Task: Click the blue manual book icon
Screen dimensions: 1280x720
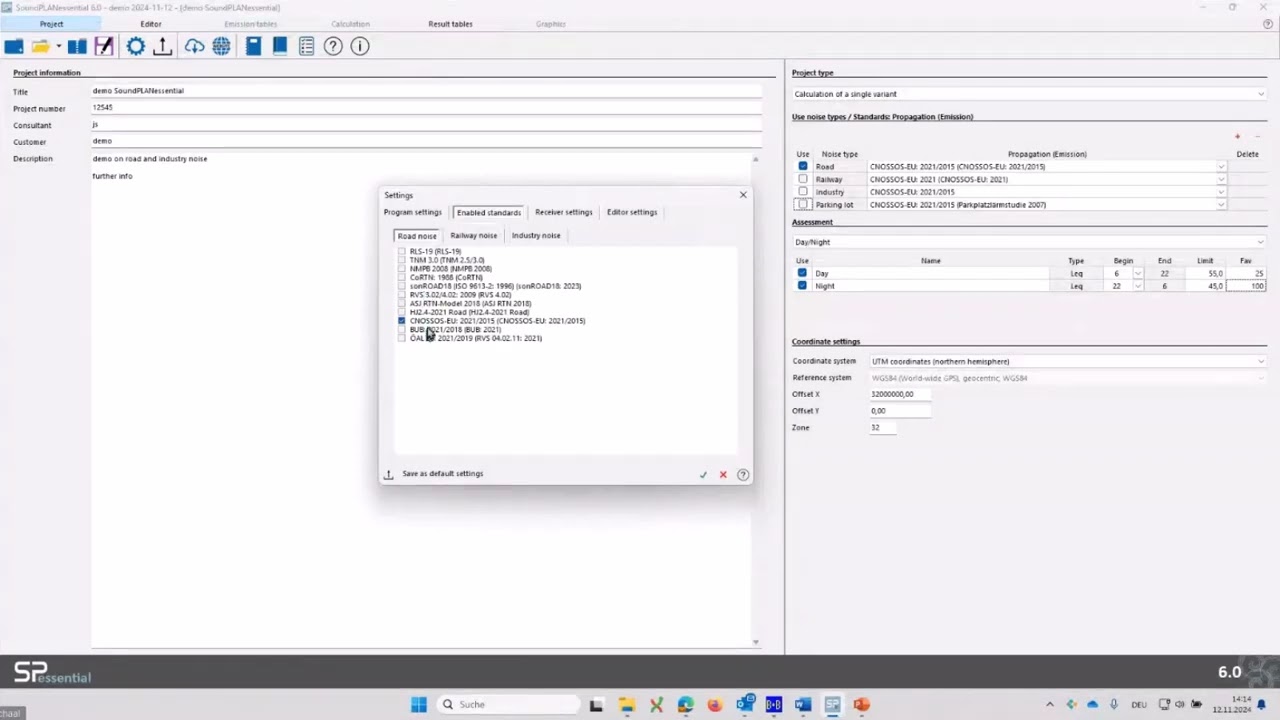Action: [280, 46]
